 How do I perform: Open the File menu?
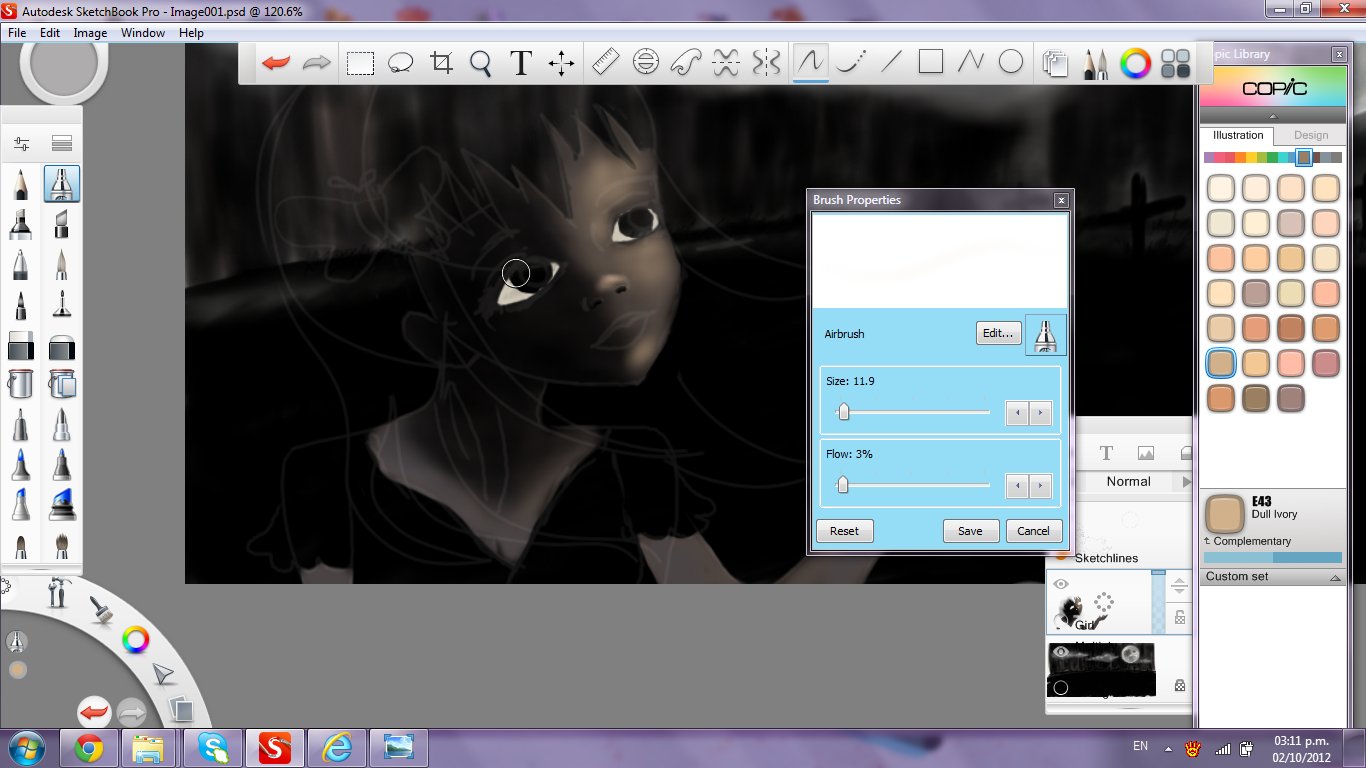[x=17, y=33]
